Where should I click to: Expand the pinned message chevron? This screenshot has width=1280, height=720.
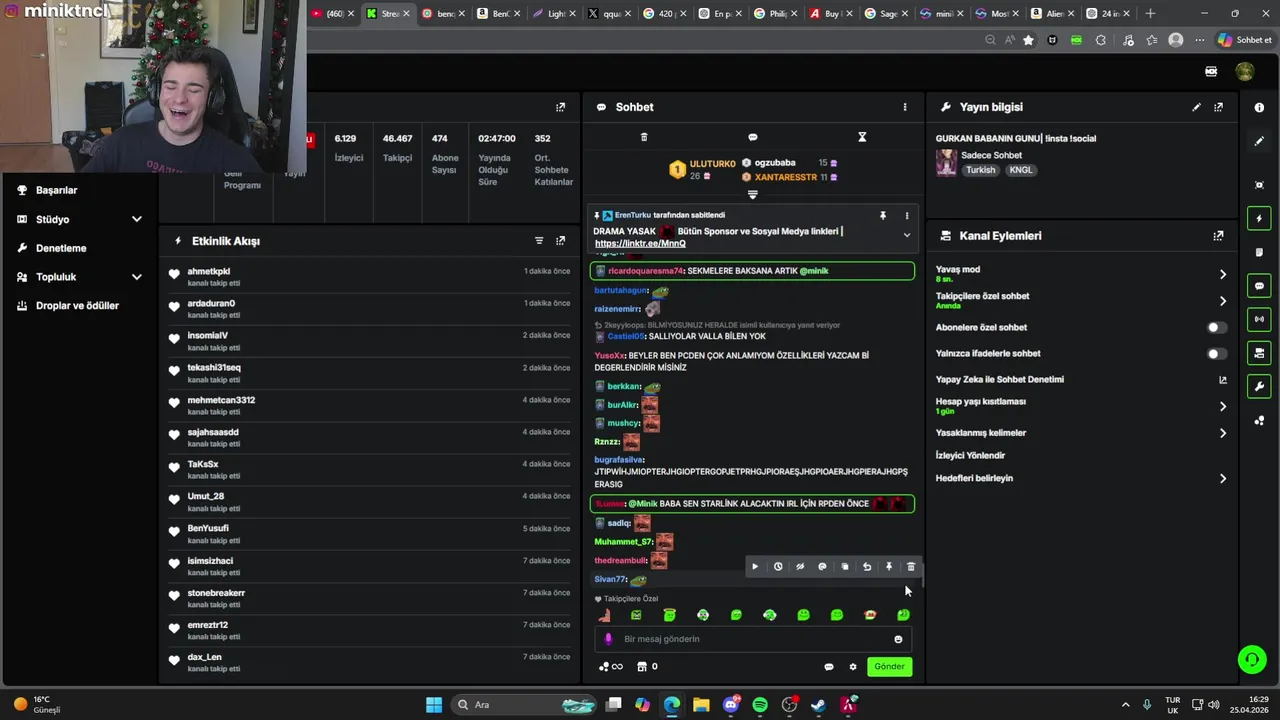pos(907,235)
